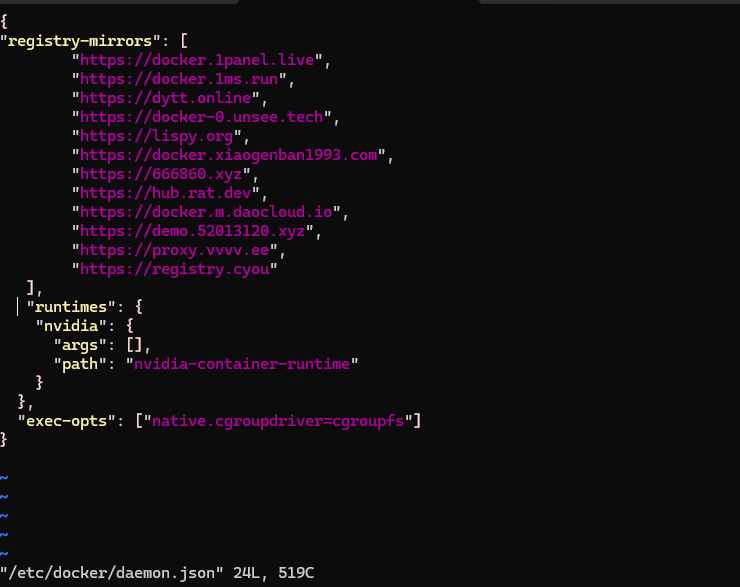Click the https://docker-0.unsee.tech URL
This screenshot has height=587, width=740.
coord(202,117)
